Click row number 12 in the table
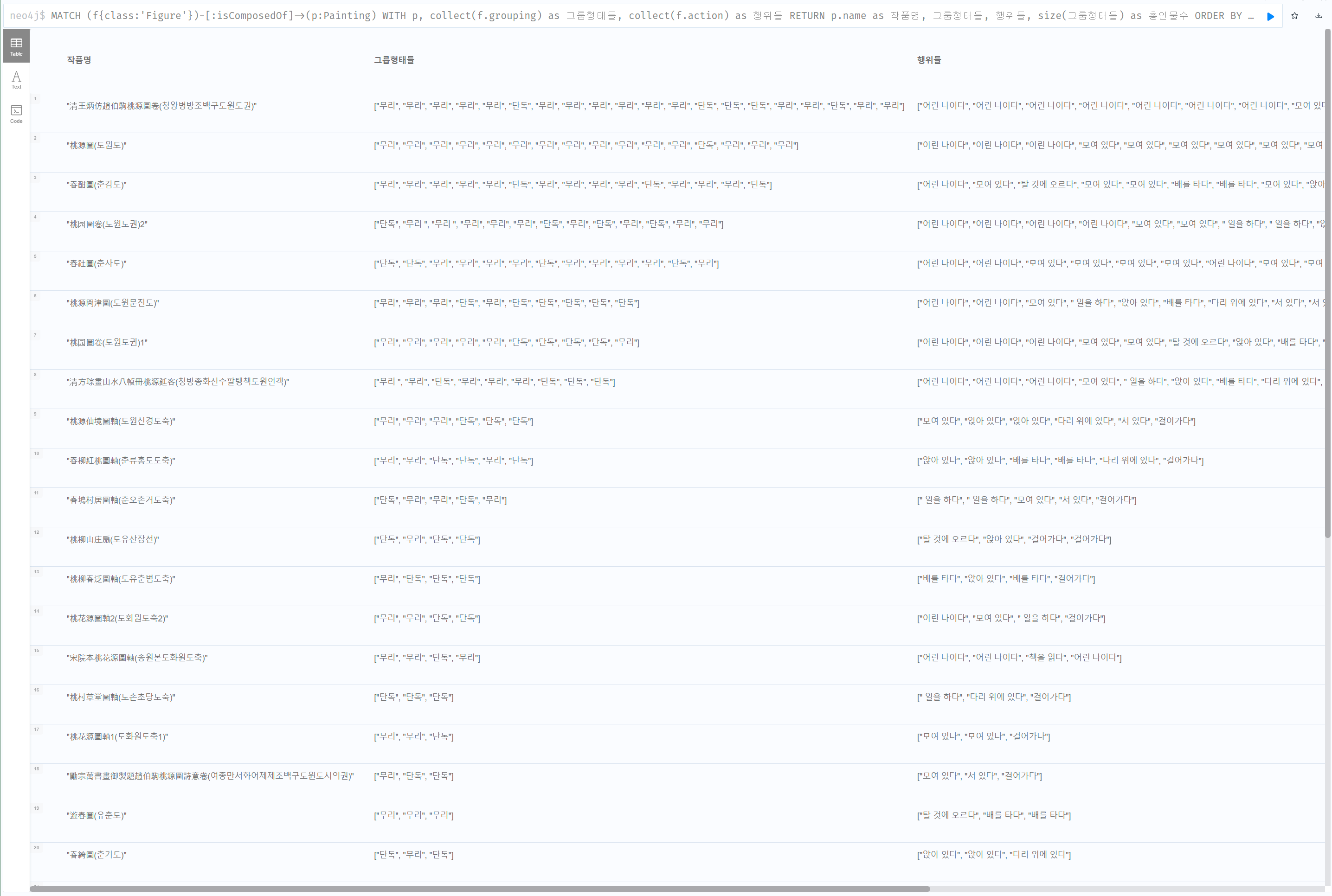This screenshot has height=896, width=1332. 37,532
